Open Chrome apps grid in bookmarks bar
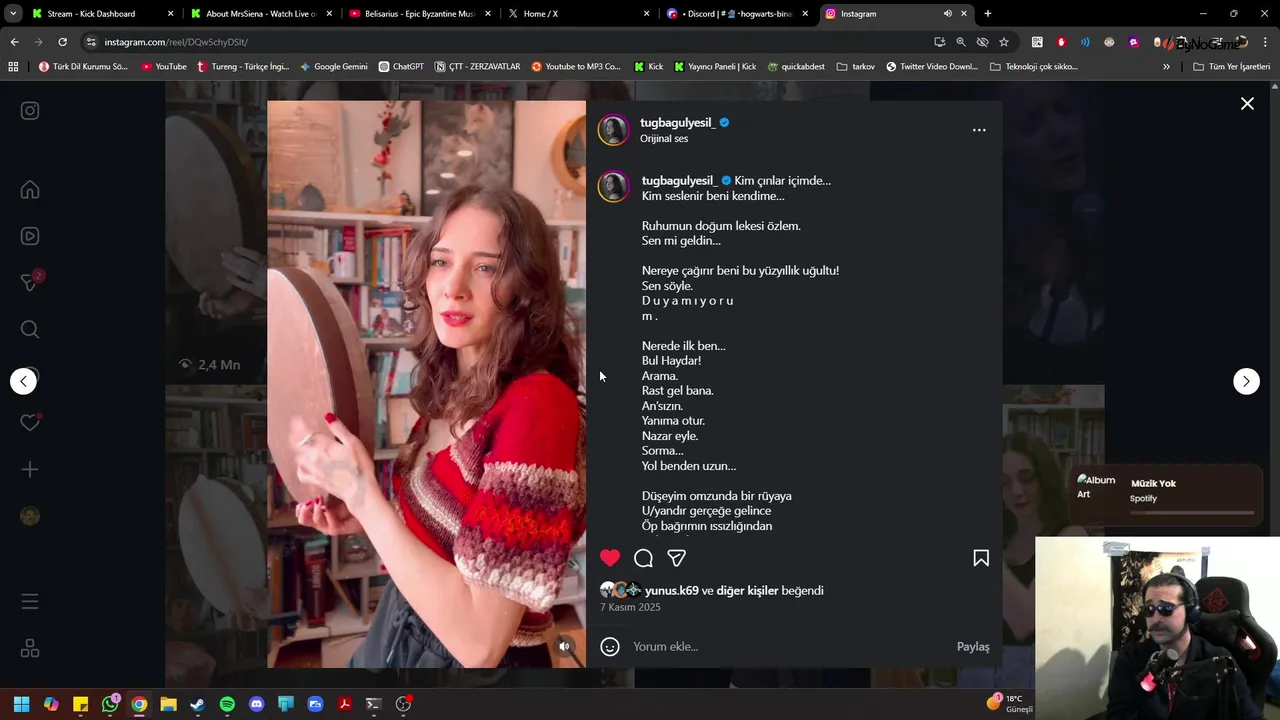This screenshot has width=1280, height=720. pos(13,67)
